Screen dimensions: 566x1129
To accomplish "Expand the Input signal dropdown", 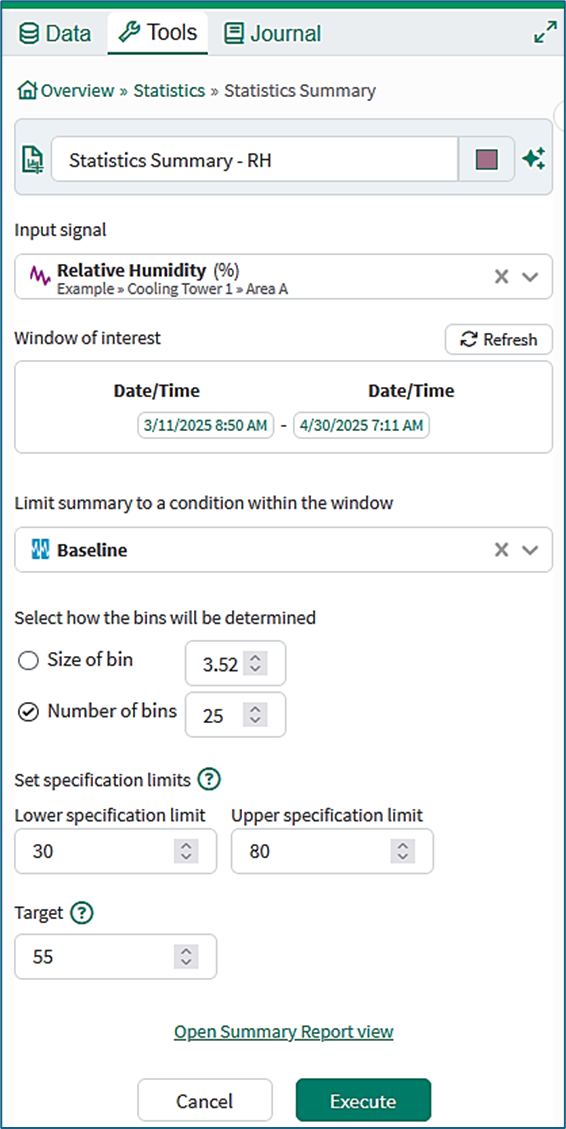I will pos(530,276).
